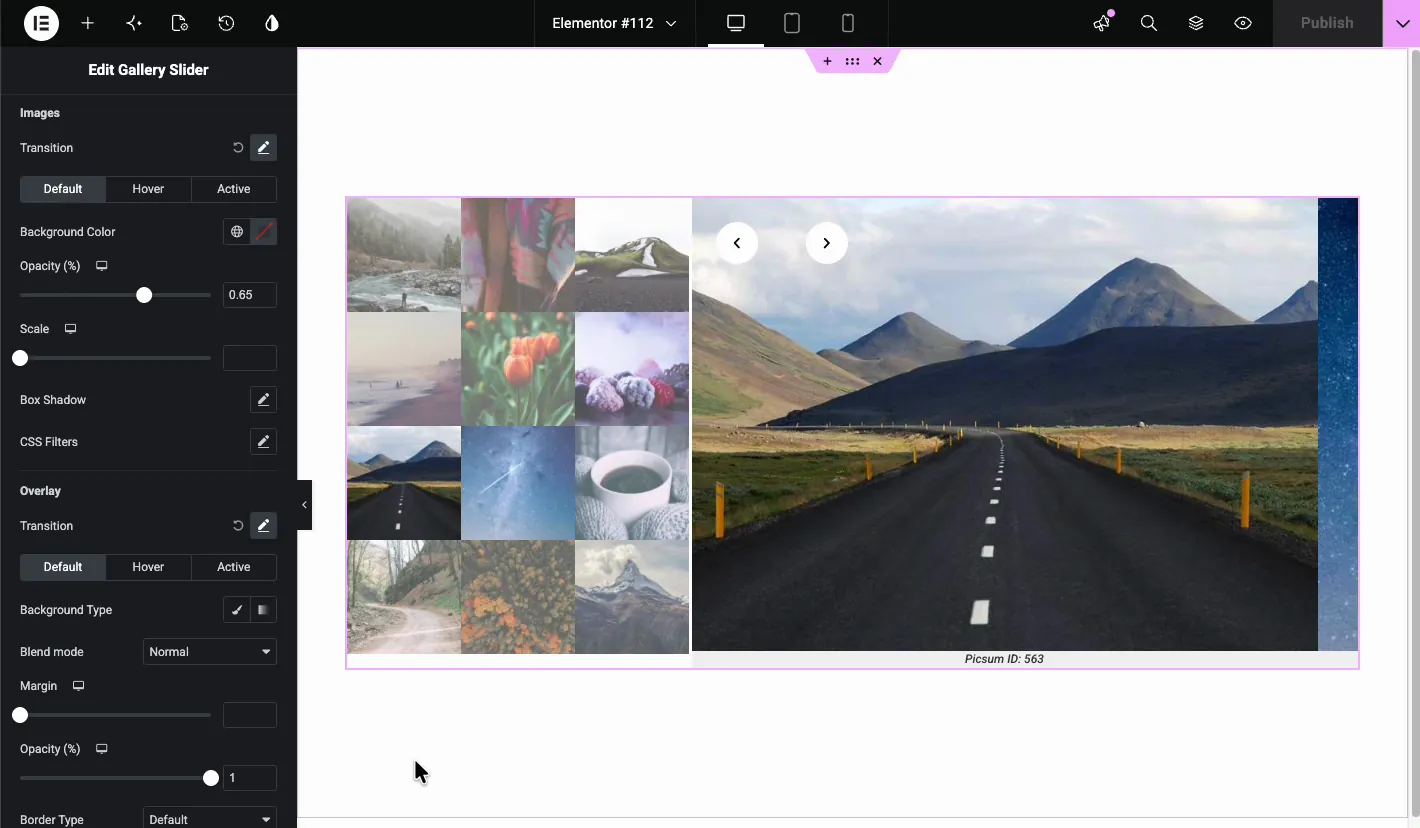Open the Elementor #112 document dropdown
Screen dimensions: 1420x828
(614, 23)
